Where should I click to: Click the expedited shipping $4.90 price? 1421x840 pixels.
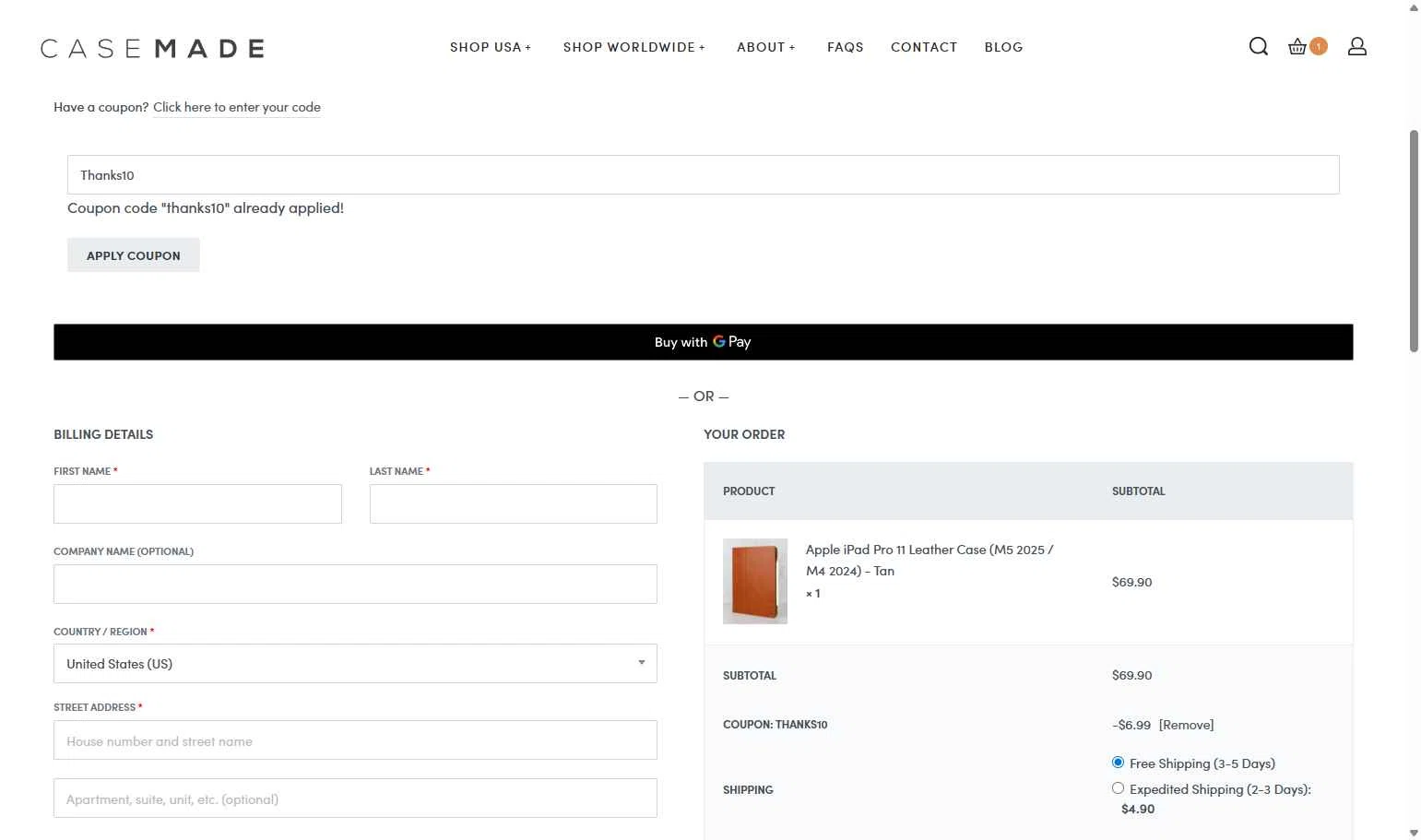point(1138,809)
